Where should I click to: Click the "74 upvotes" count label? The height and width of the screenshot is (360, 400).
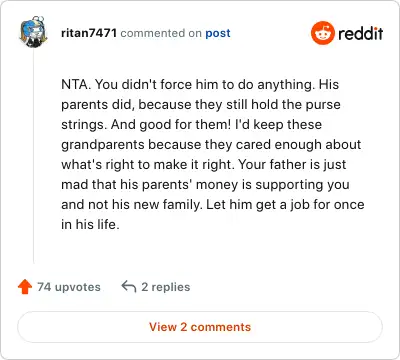coord(69,287)
